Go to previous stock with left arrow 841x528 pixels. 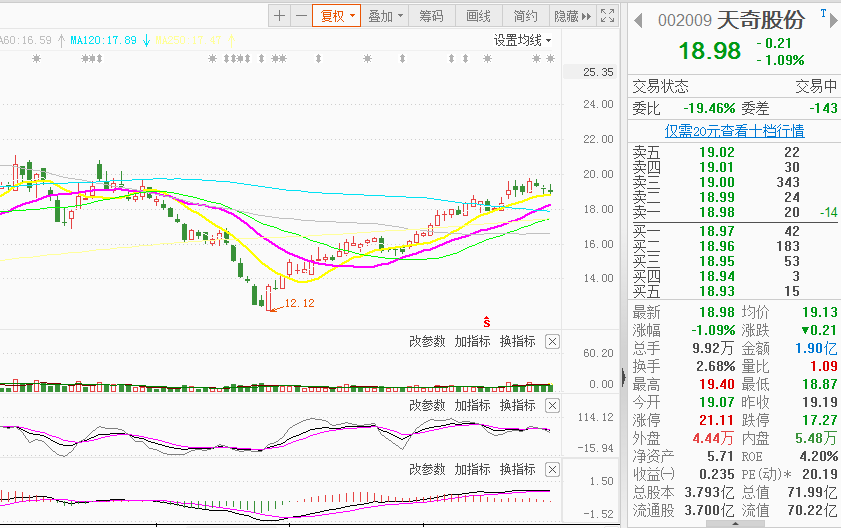(638, 20)
